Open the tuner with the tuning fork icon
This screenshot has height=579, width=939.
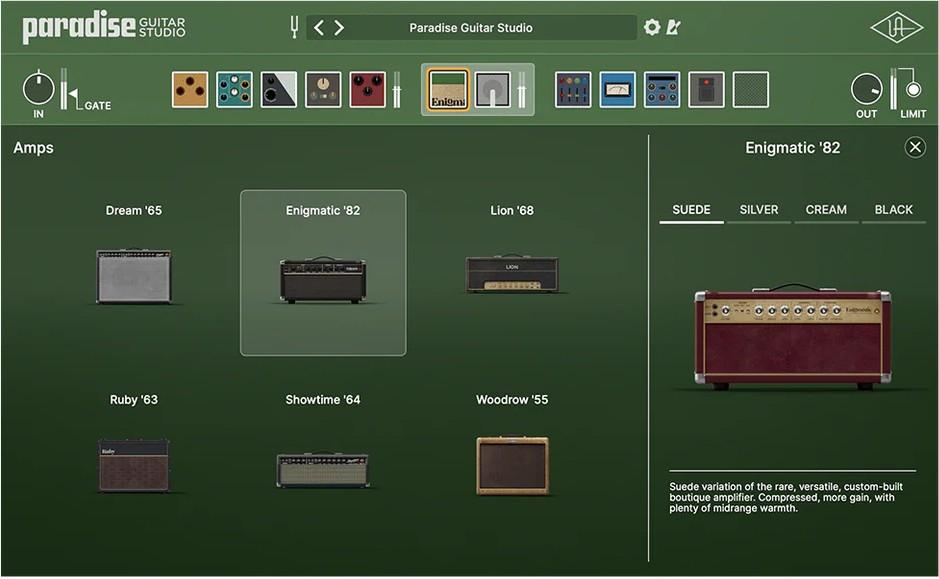point(295,27)
